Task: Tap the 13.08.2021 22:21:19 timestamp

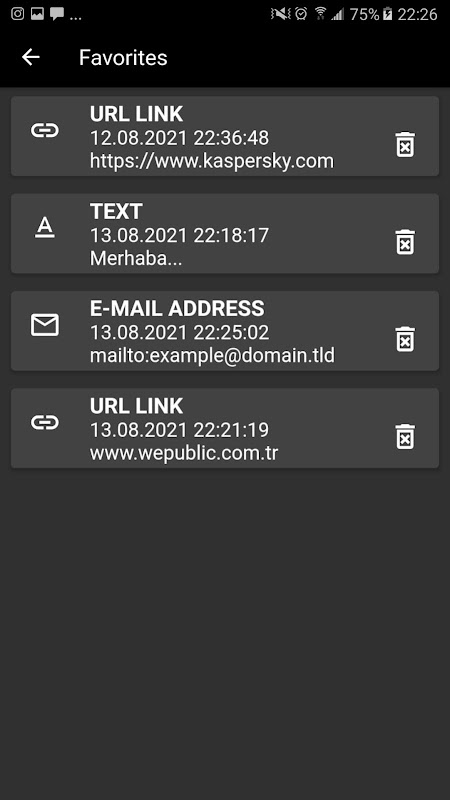Action: pyautogui.click(x=180, y=430)
